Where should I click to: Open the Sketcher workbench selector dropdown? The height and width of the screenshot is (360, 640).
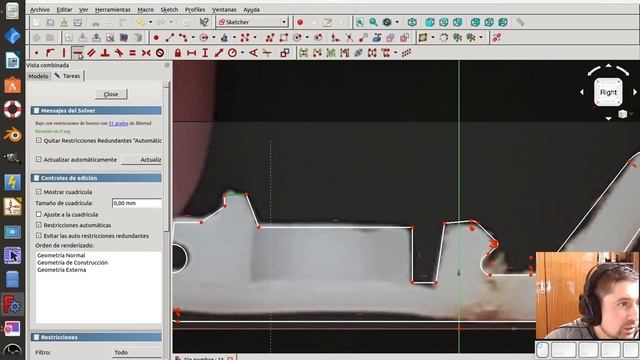click(253, 22)
